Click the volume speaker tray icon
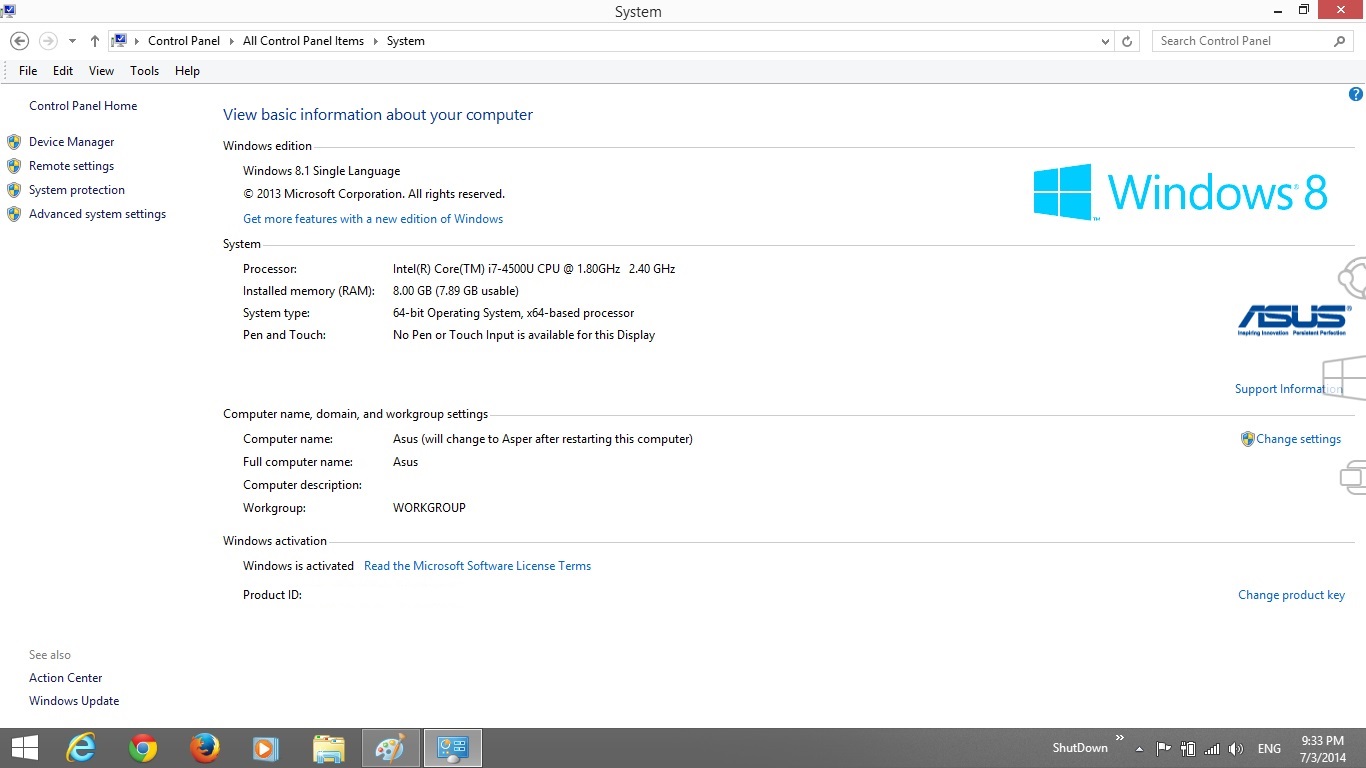1366x768 pixels. pos(1236,748)
